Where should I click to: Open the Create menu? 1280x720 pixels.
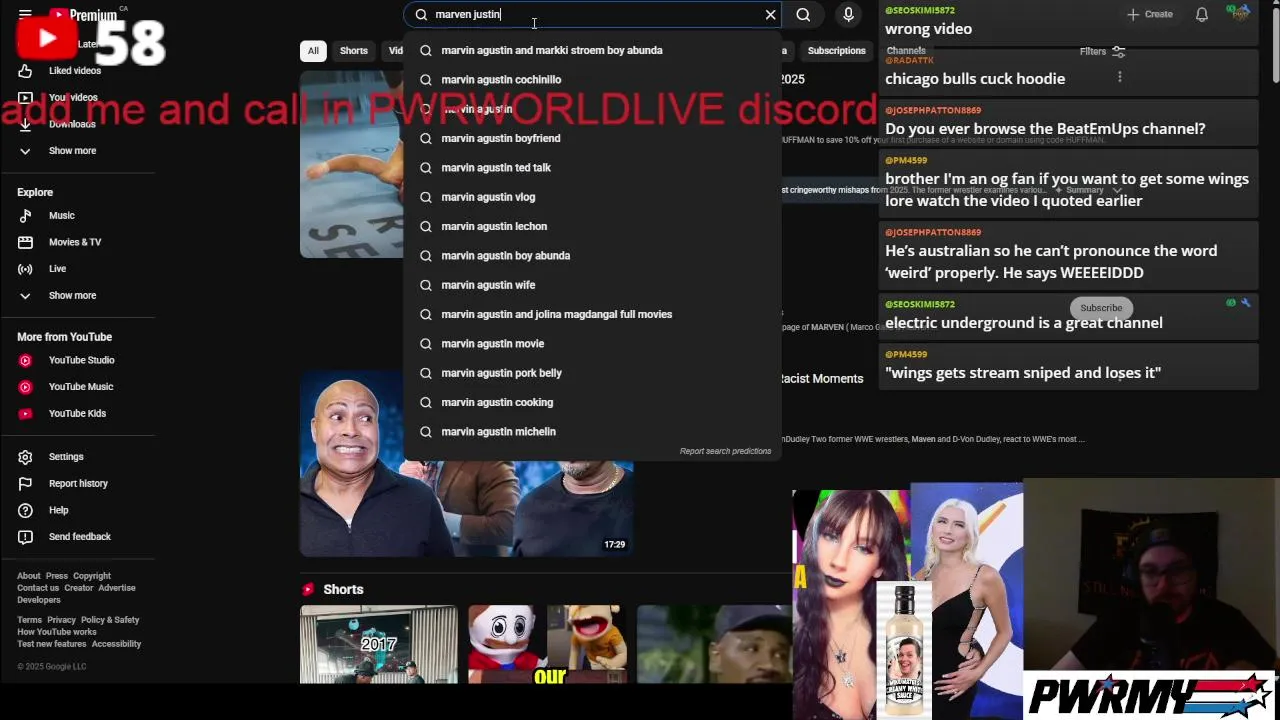coord(1150,14)
